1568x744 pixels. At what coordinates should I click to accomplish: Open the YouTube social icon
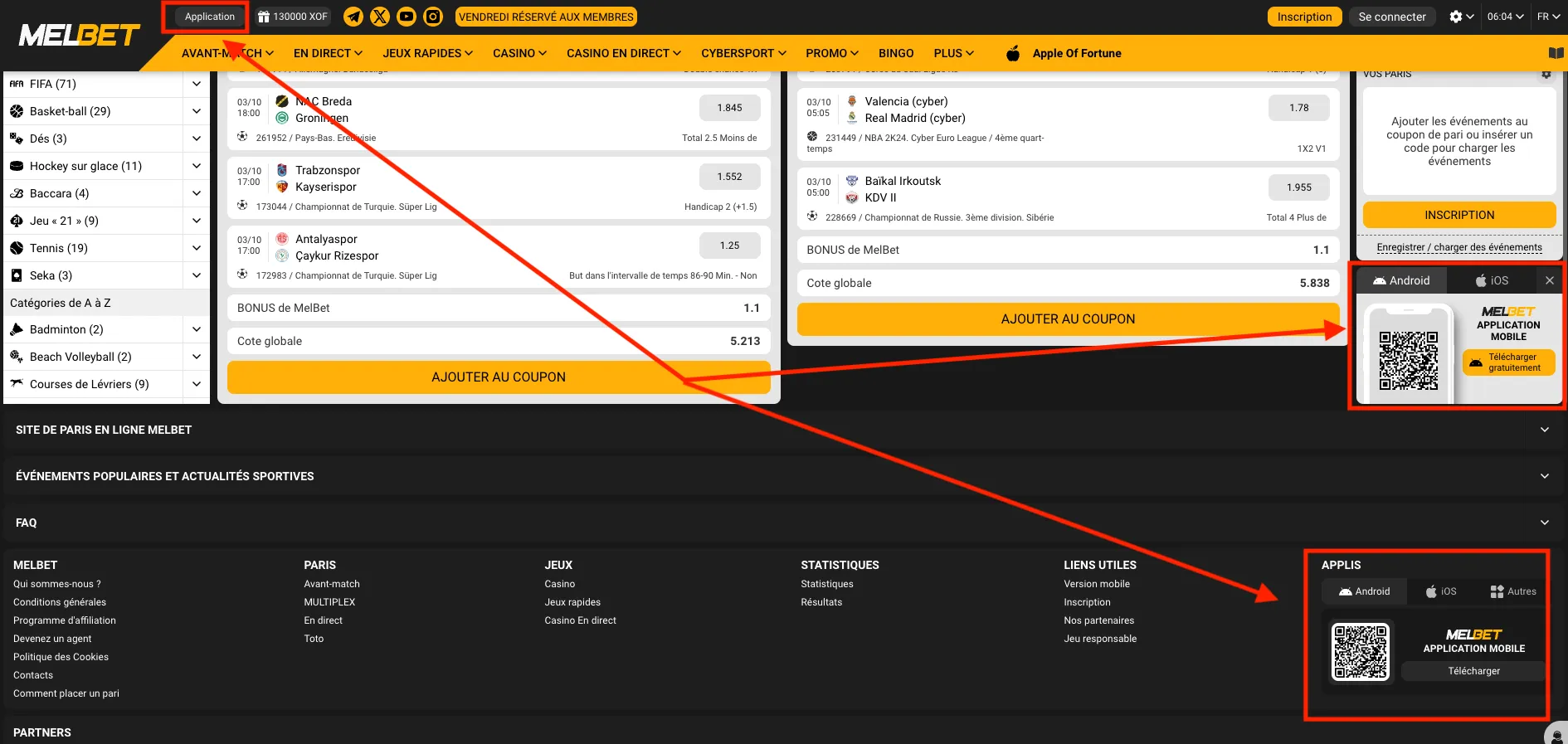(407, 17)
